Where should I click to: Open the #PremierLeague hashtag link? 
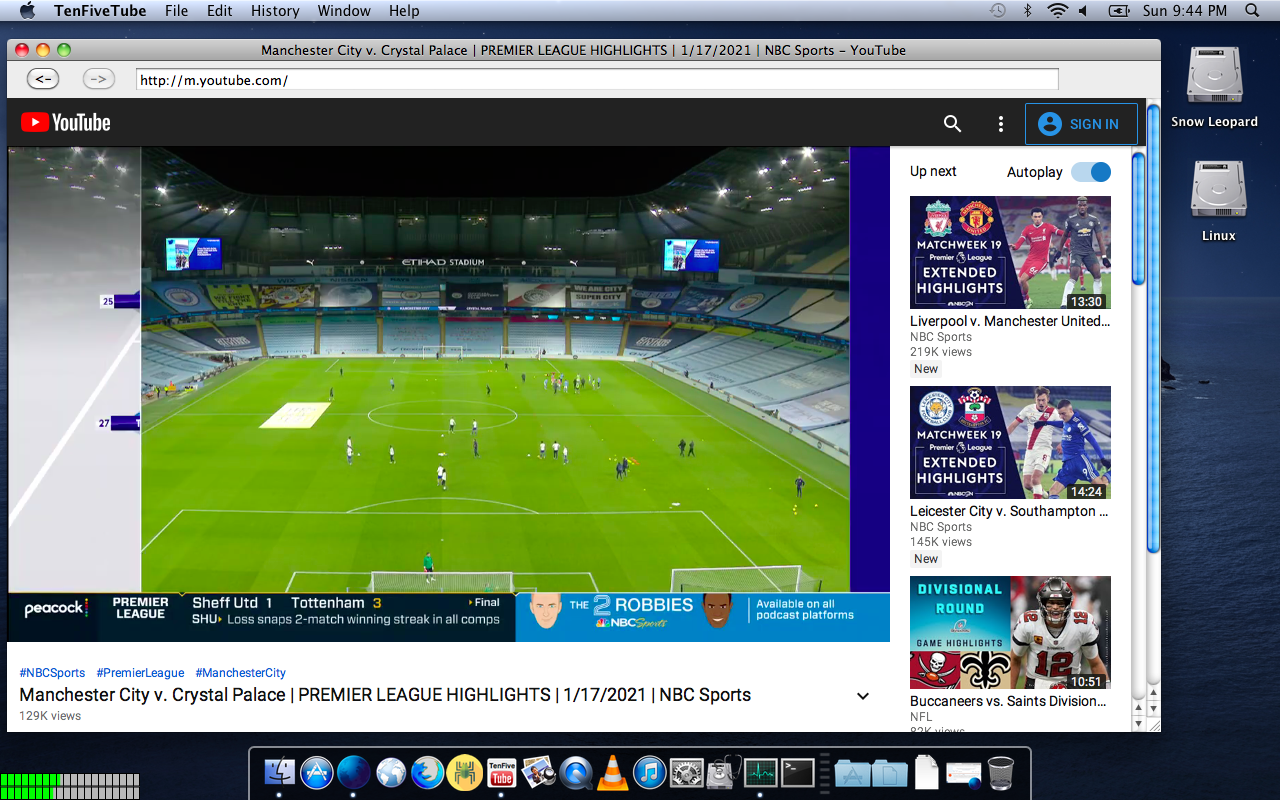[140, 673]
